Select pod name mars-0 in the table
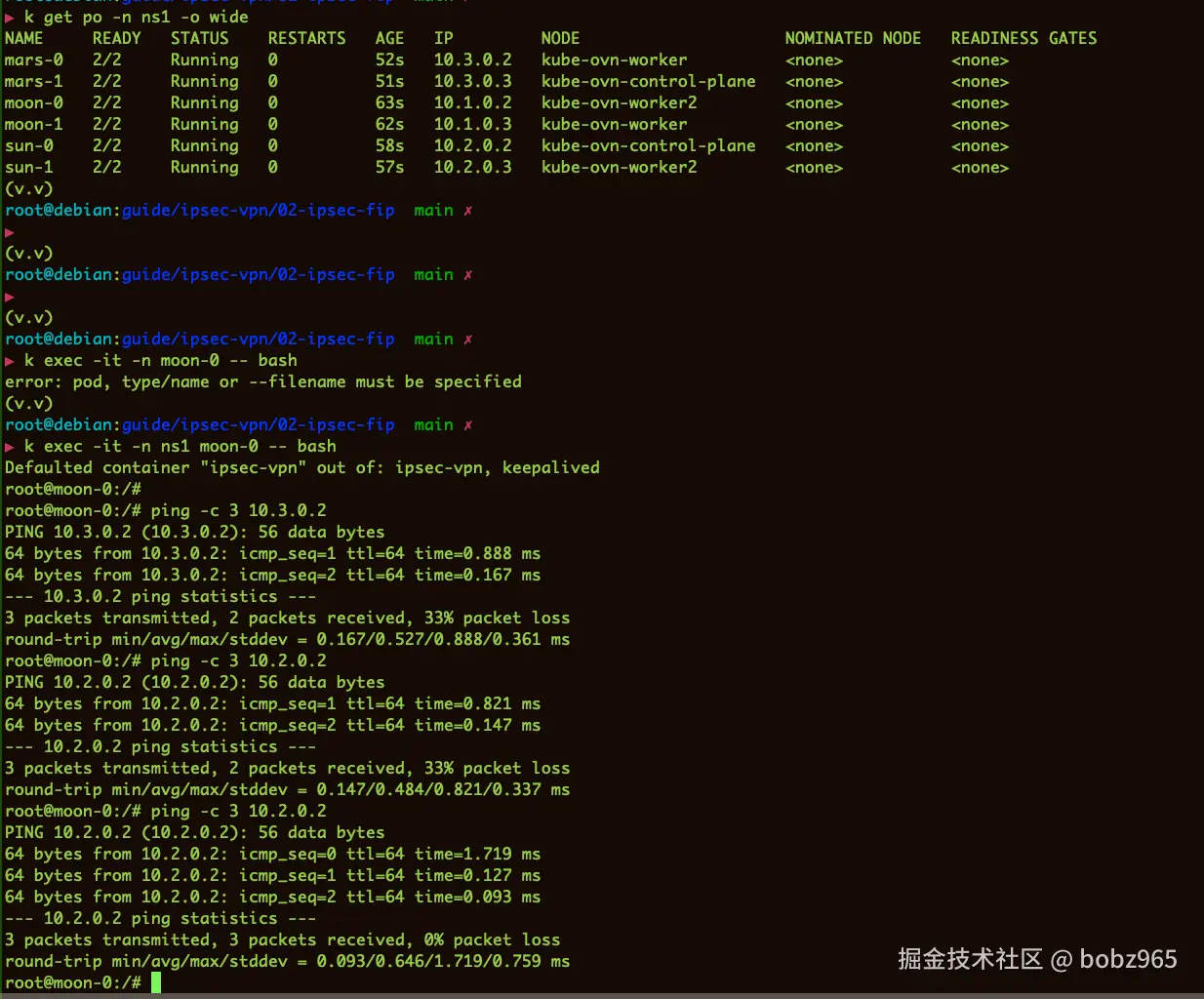 coord(34,60)
